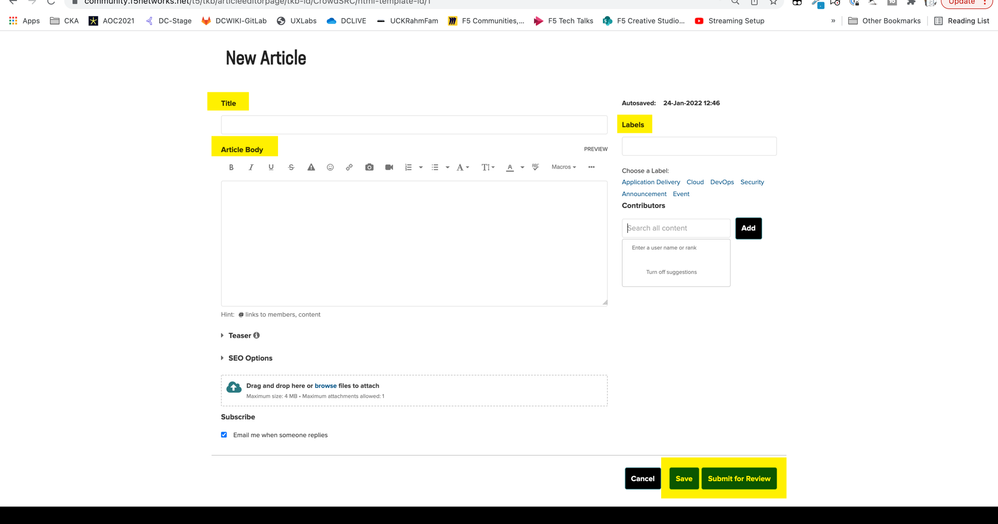Click into the Article Body editor
998x524 pixels.
pyautogui.click(x=414, y=243)
